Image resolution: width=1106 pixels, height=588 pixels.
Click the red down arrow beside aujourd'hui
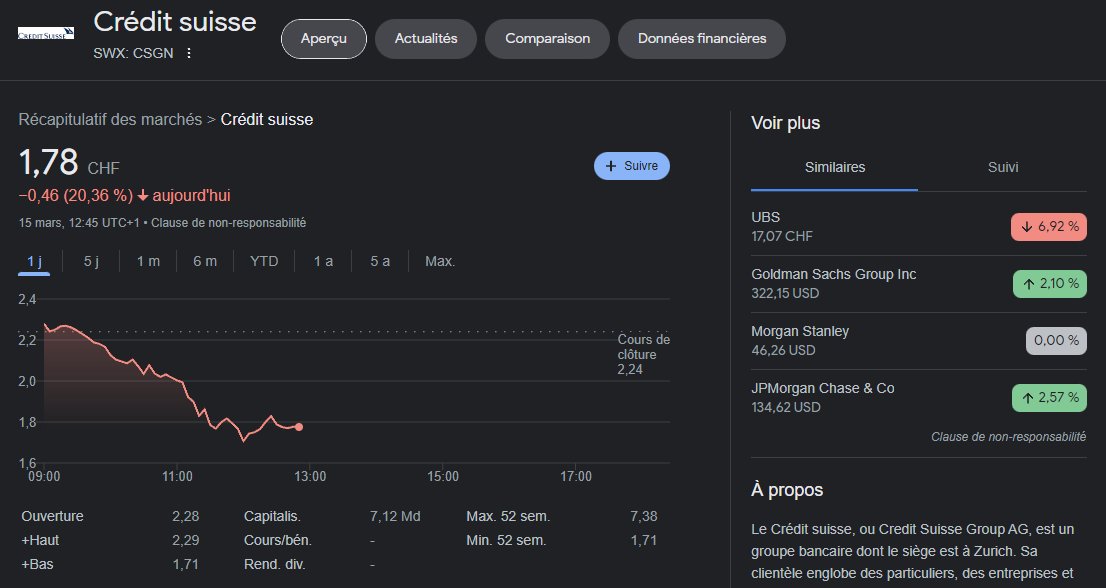142,196
